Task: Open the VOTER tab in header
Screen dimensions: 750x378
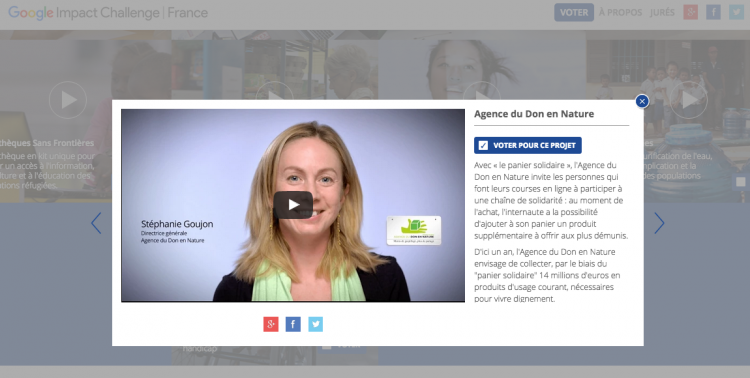Action: click(x=574, y=12)
